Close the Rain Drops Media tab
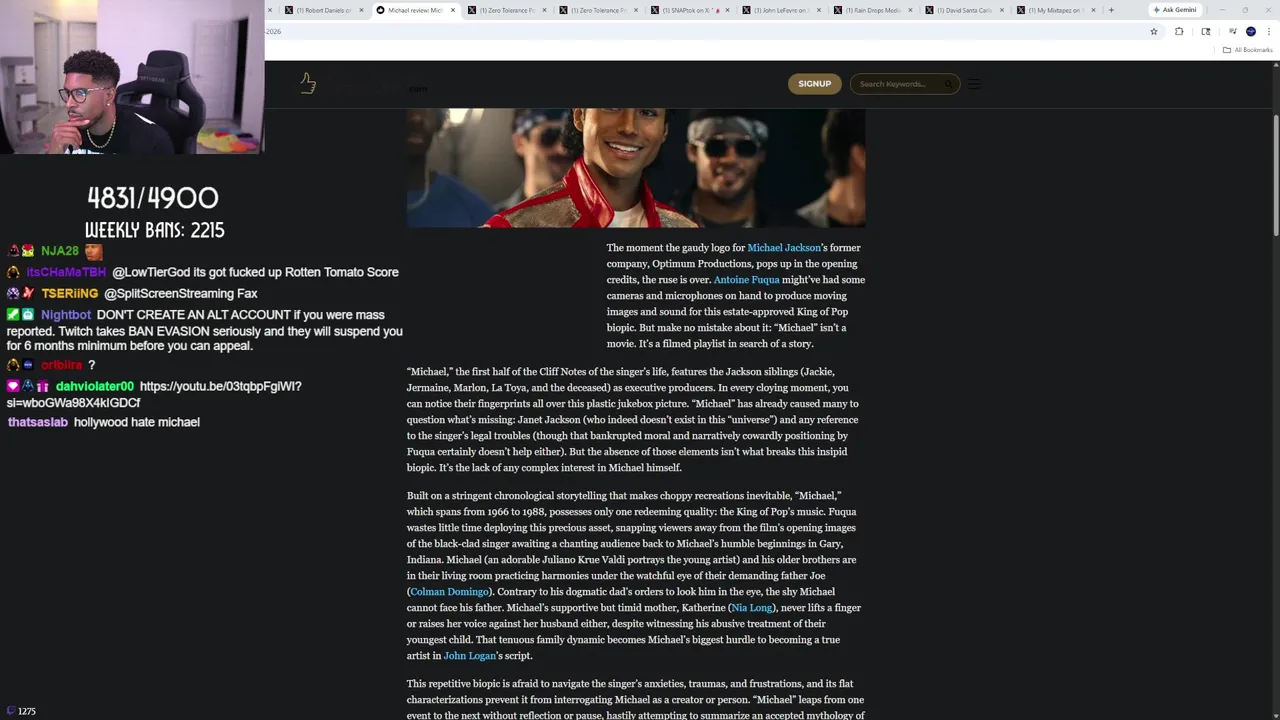 910,10
